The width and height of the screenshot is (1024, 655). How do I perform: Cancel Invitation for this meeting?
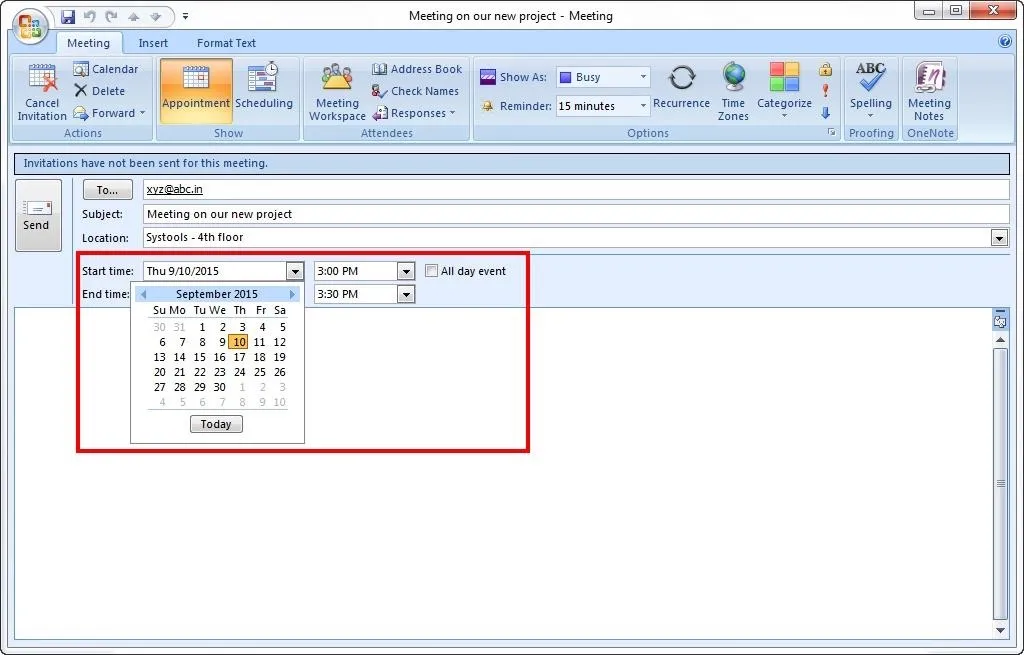[42, 92]
